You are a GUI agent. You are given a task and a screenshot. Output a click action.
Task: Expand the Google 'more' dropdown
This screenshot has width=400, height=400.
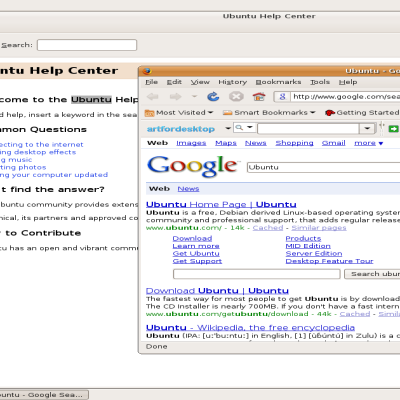(368, 143)
